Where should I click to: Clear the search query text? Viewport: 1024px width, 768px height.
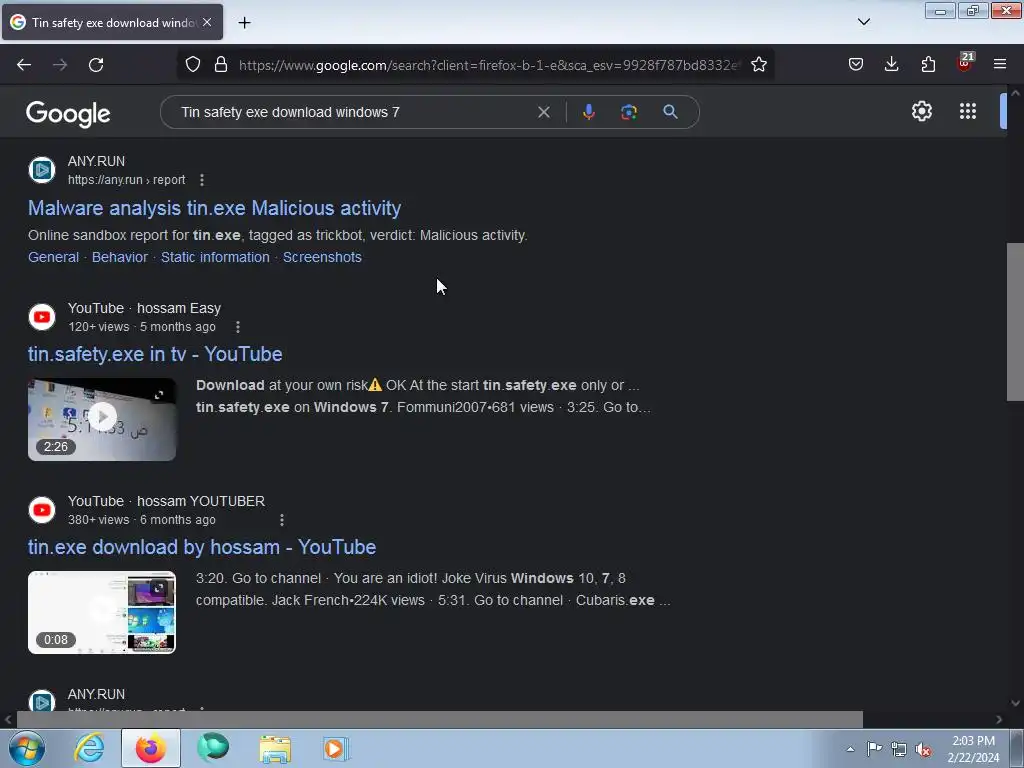543,112
